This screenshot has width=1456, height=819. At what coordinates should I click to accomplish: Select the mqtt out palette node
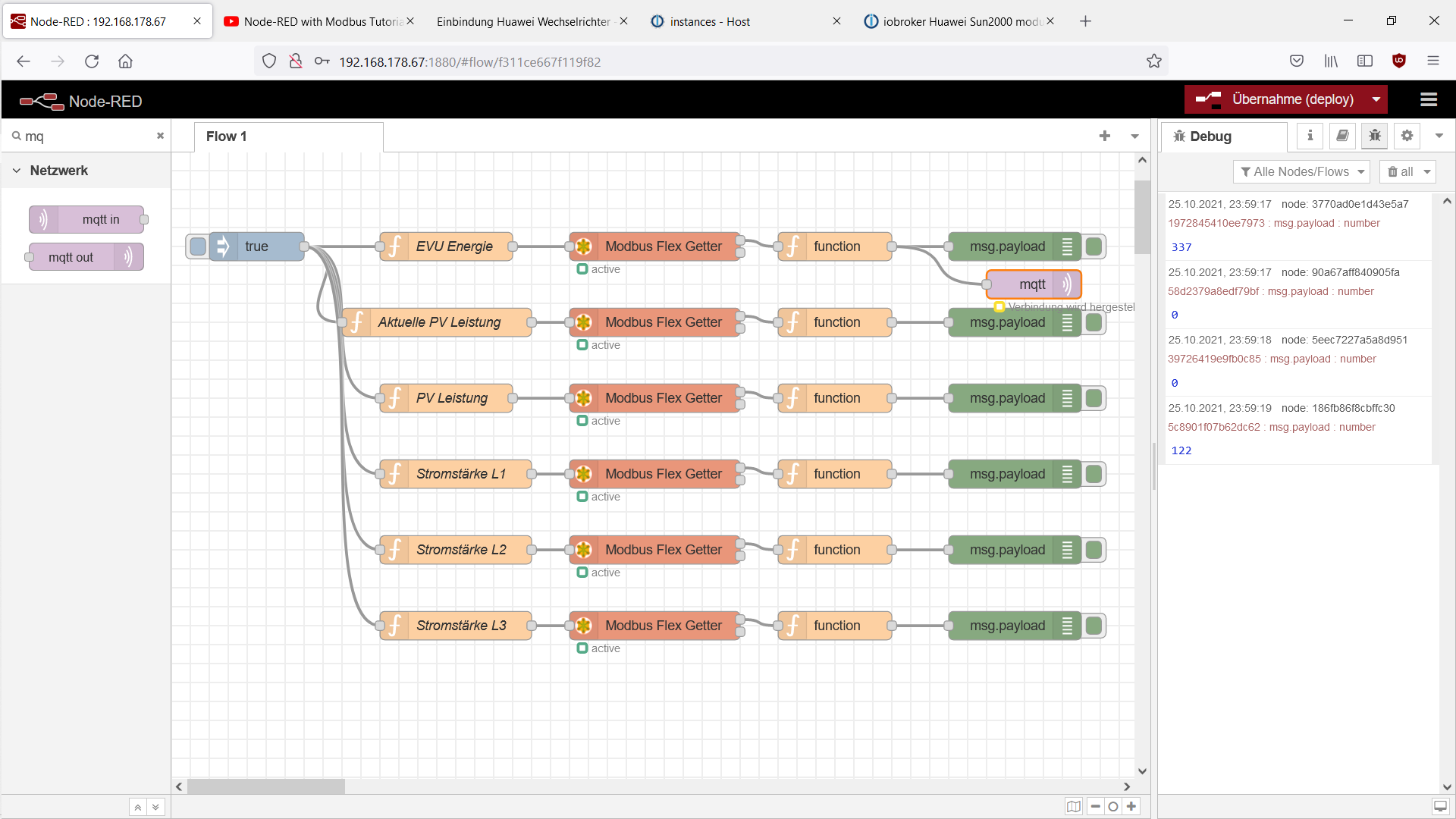[86, 257]
